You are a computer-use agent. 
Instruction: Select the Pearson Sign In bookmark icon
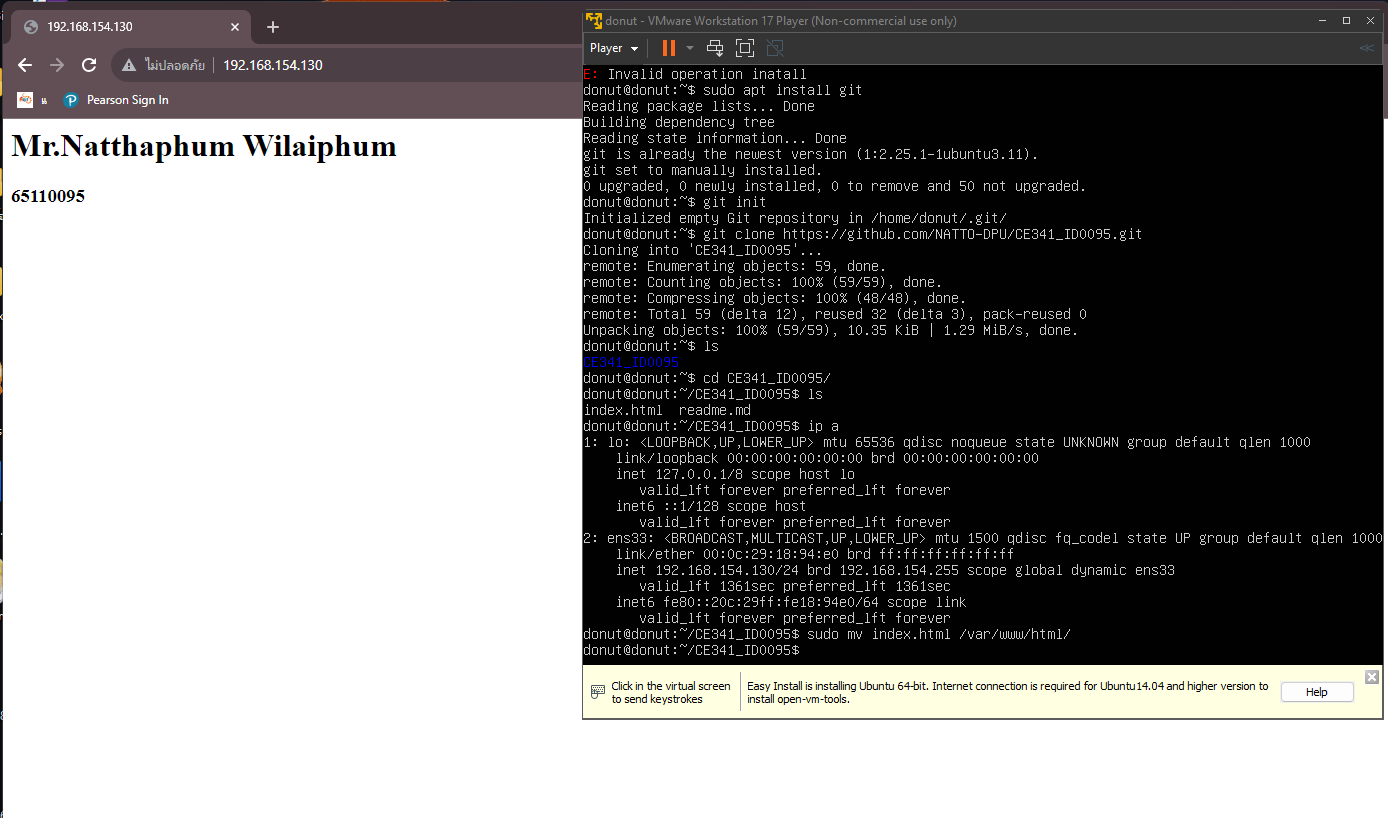point(70,100)
